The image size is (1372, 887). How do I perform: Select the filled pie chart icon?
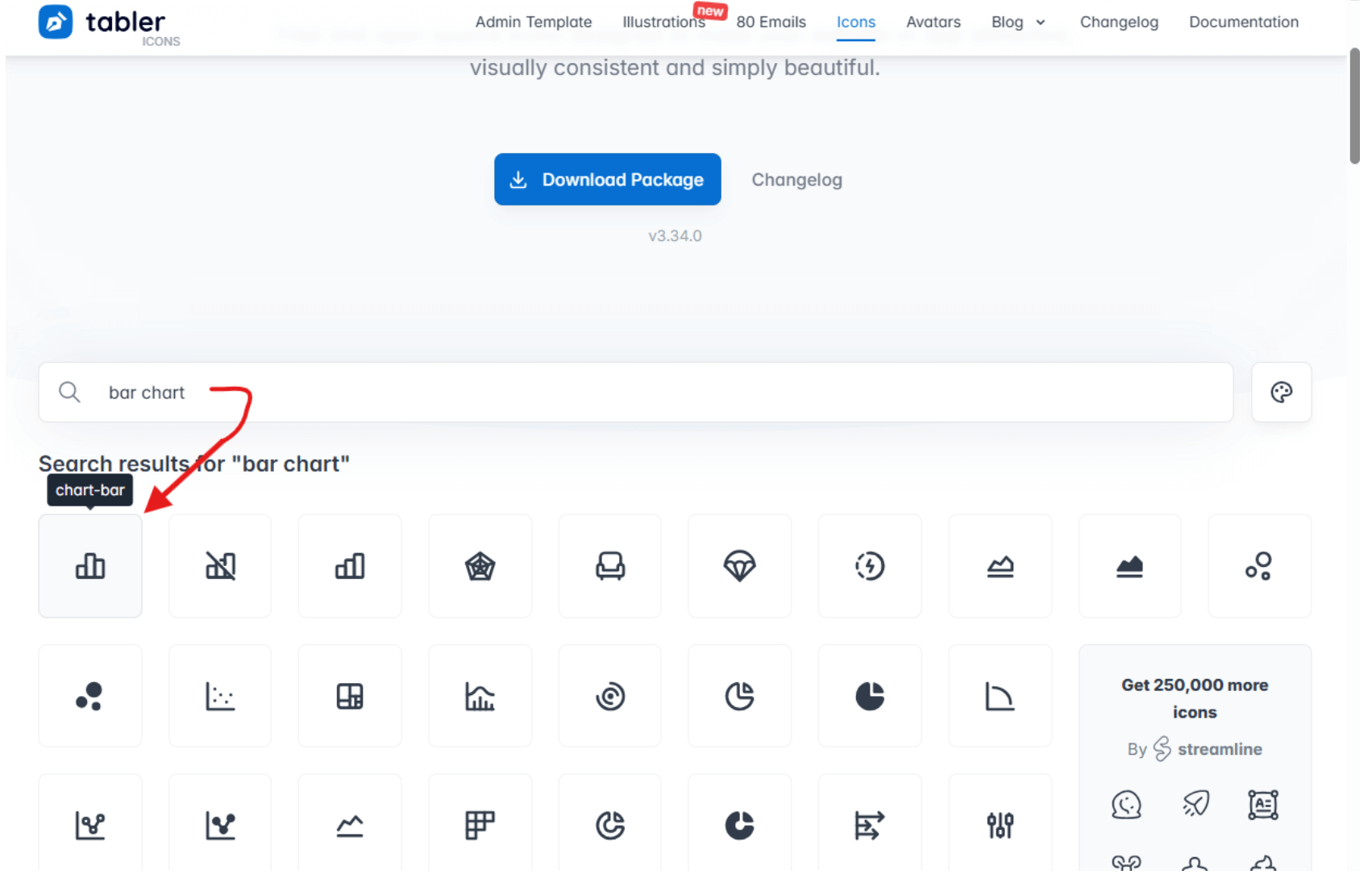870,696
